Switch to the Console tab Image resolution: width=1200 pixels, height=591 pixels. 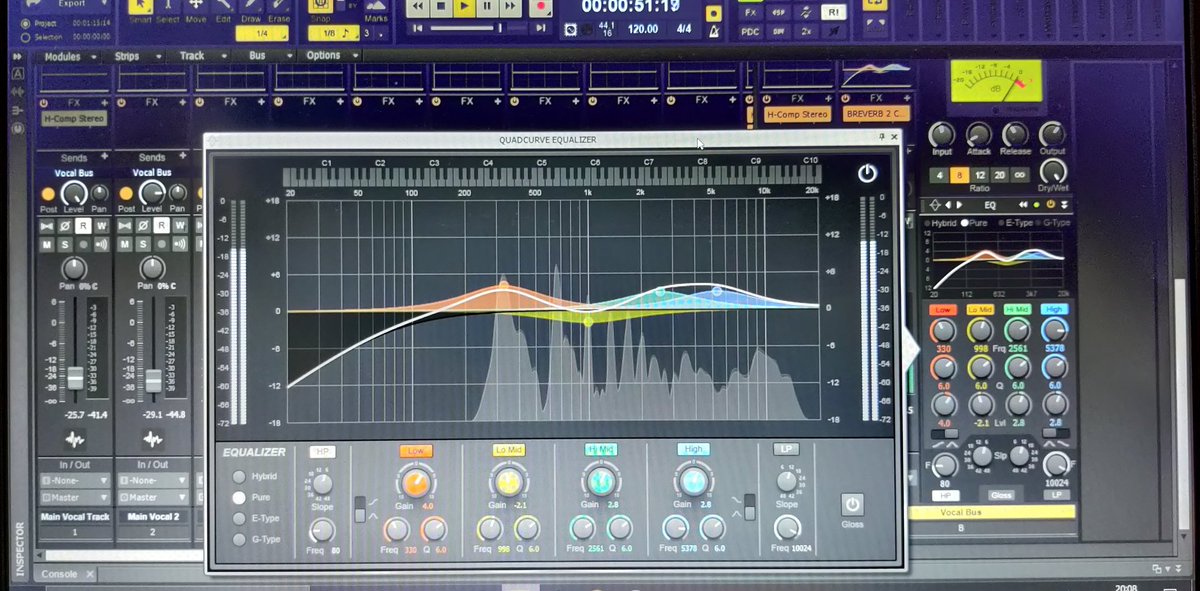click(62, 574)
